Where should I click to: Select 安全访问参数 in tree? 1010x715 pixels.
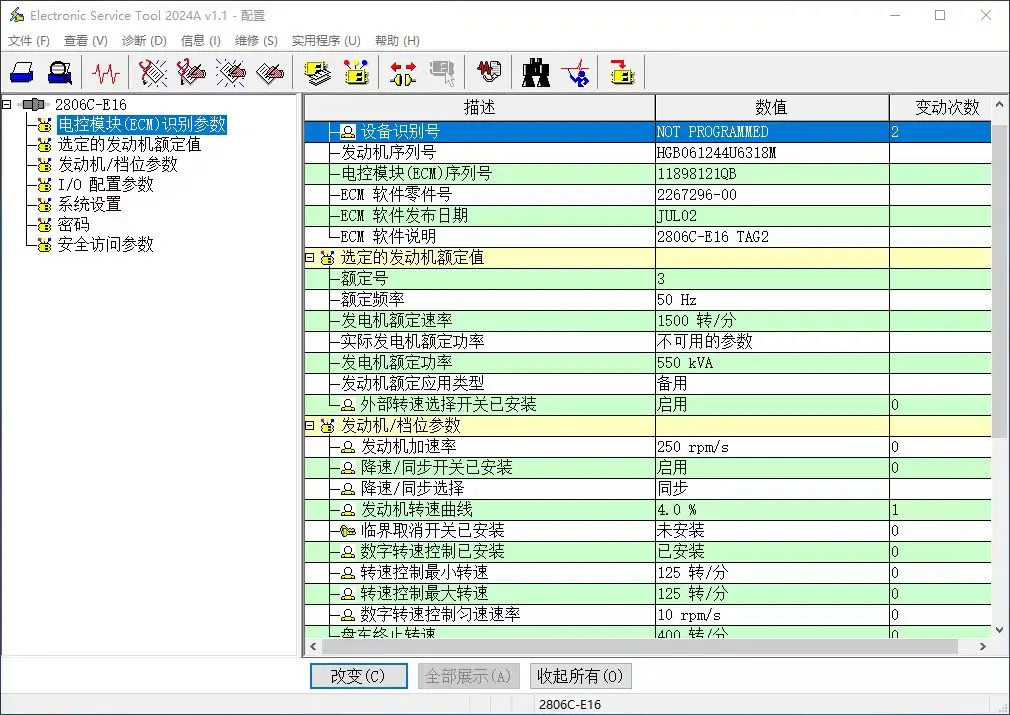[x=106, y=245]
